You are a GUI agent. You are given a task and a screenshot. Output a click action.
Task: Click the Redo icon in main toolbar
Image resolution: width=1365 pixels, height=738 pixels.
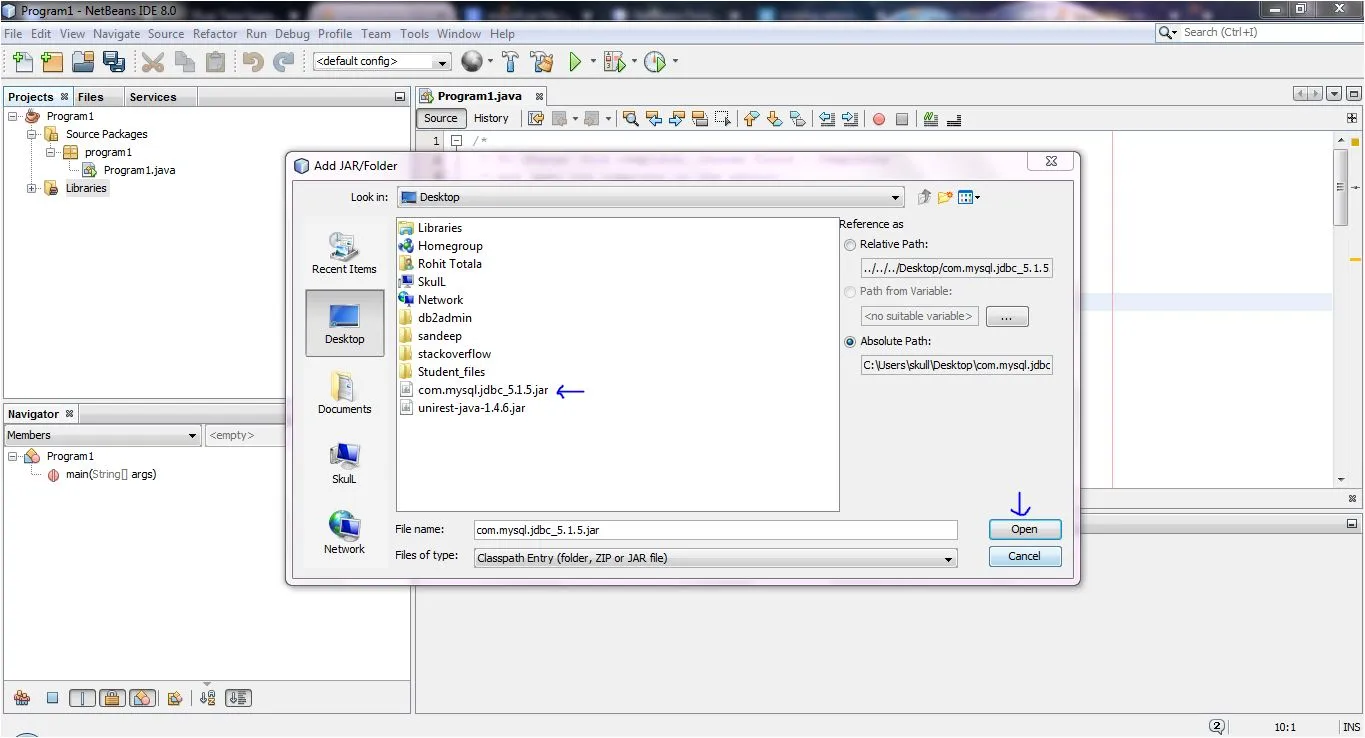tap(284, 62)
